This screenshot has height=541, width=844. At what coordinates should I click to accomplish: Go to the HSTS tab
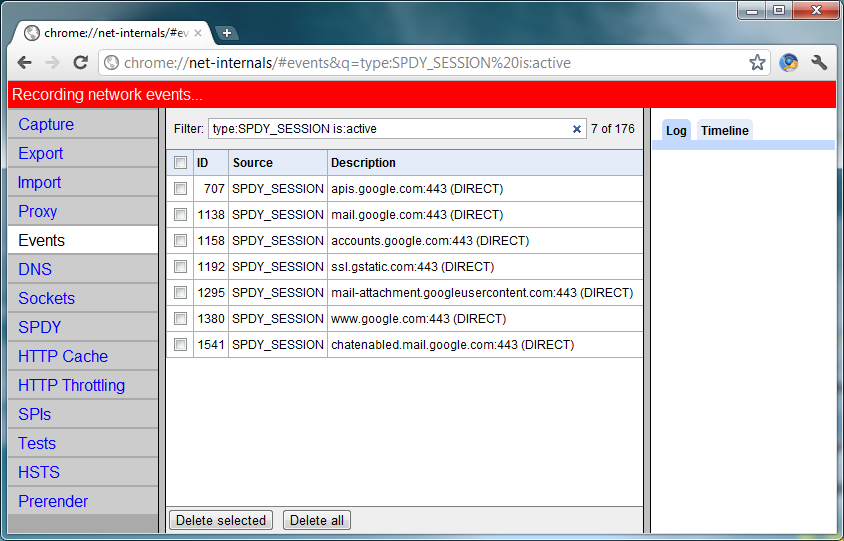83,472
